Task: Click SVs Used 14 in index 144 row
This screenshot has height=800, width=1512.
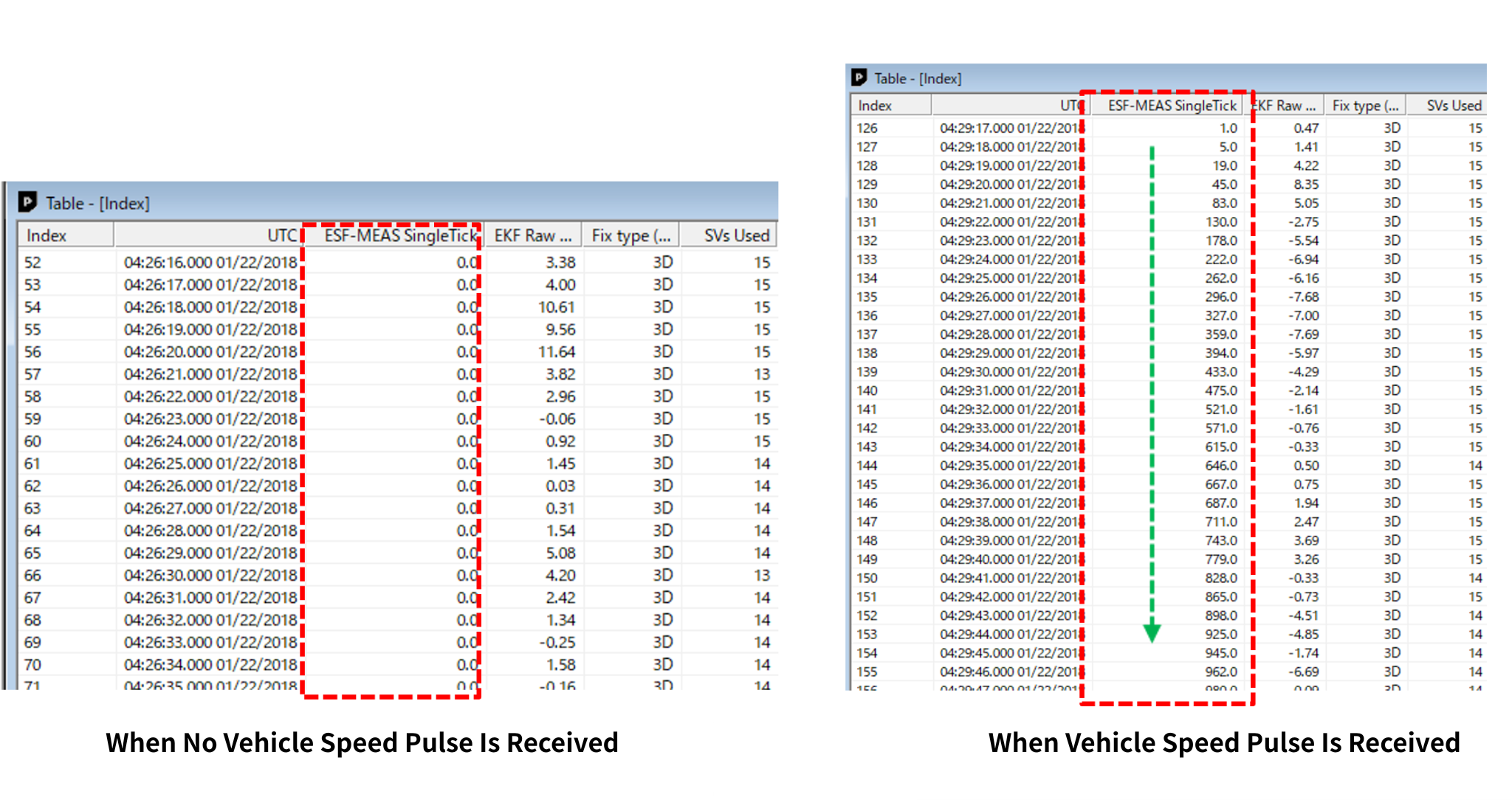Action: [x=1475, y=466]
